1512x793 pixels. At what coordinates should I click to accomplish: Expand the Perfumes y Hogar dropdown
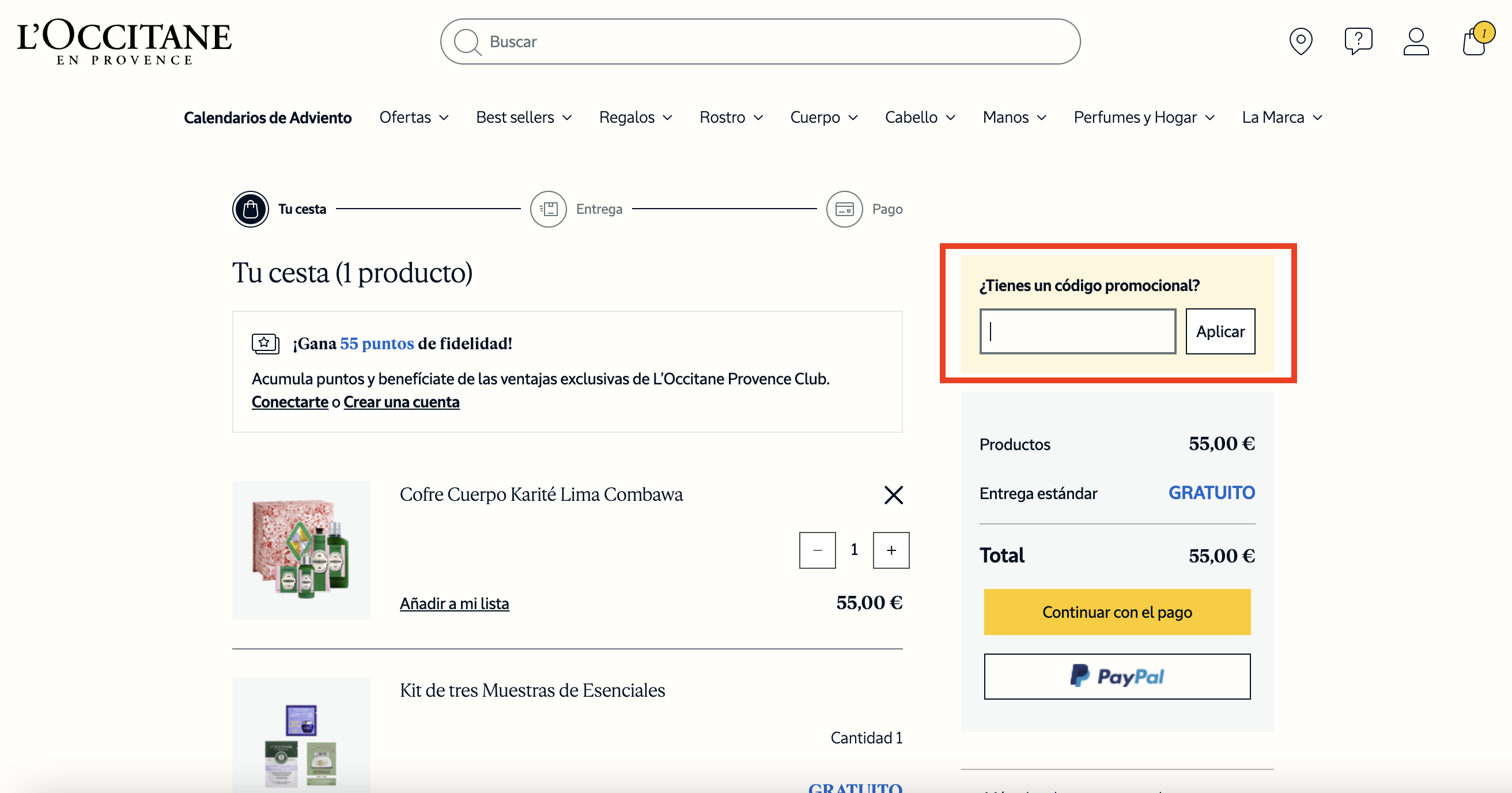click(x=1144, y=118)
